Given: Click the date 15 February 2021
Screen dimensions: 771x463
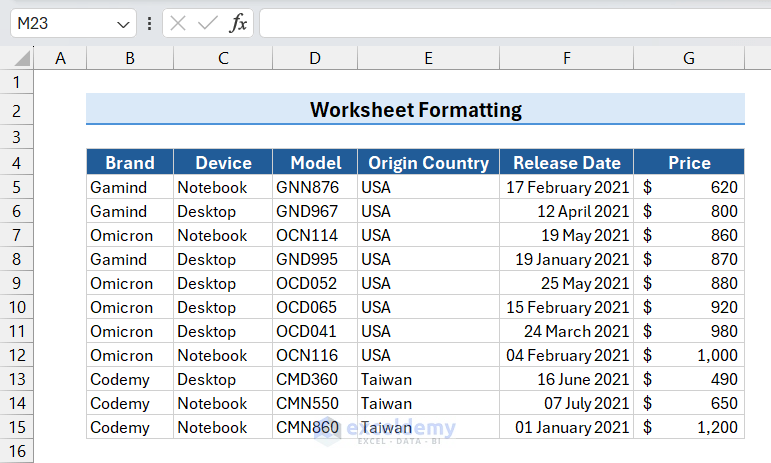Looking at the screenshot, I should [566, 307].
